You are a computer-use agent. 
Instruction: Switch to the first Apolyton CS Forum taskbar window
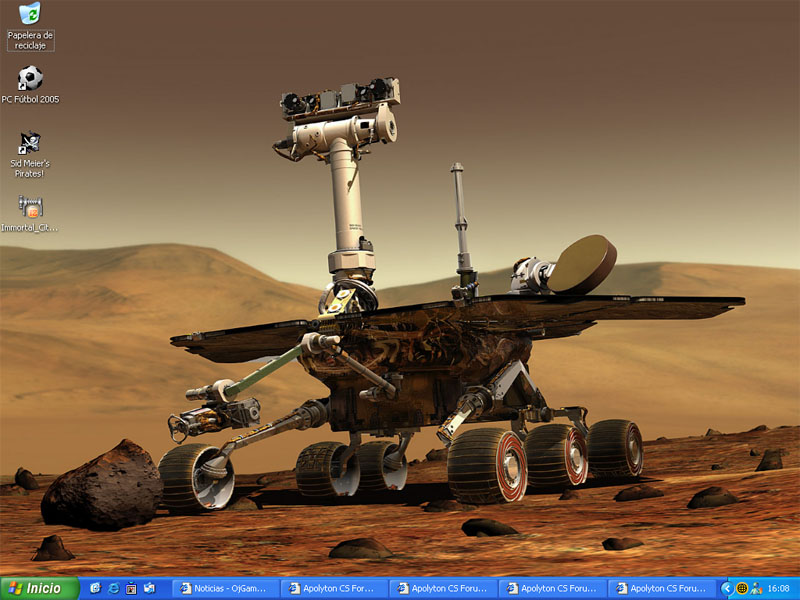coord(334,588)
